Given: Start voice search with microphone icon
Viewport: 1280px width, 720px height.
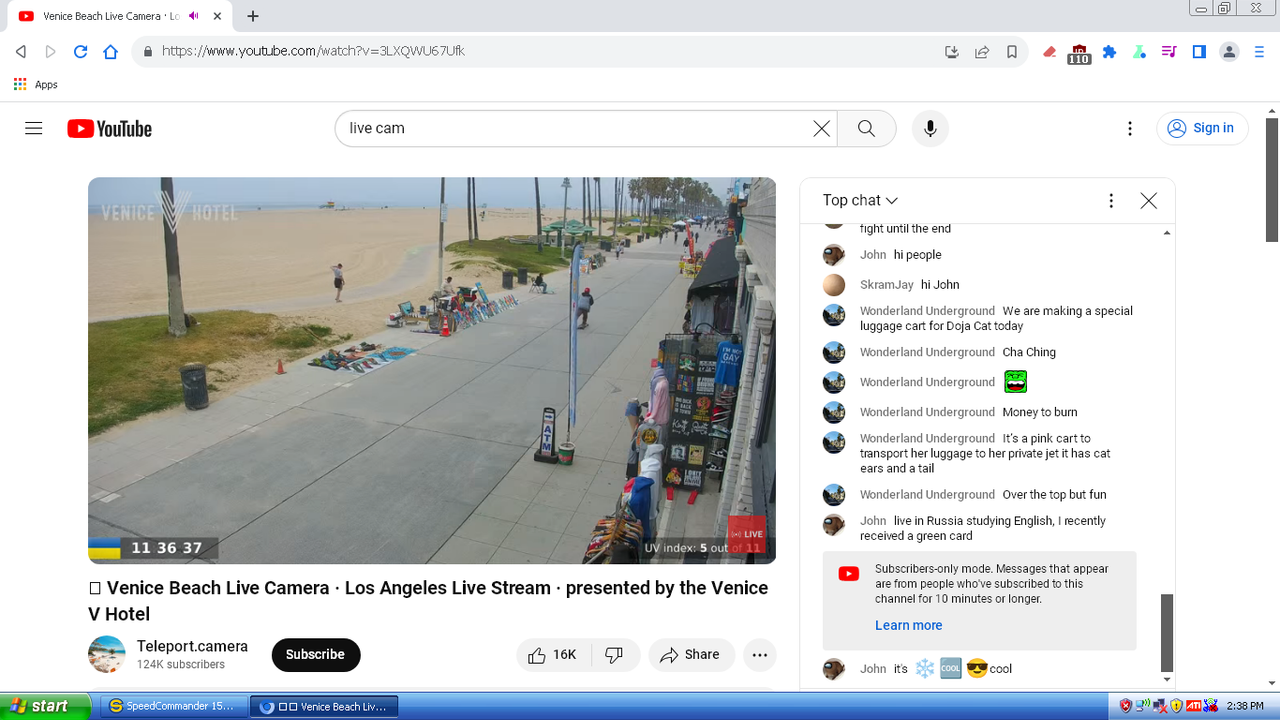Looking at the screenshot, I should pos(930,128).
